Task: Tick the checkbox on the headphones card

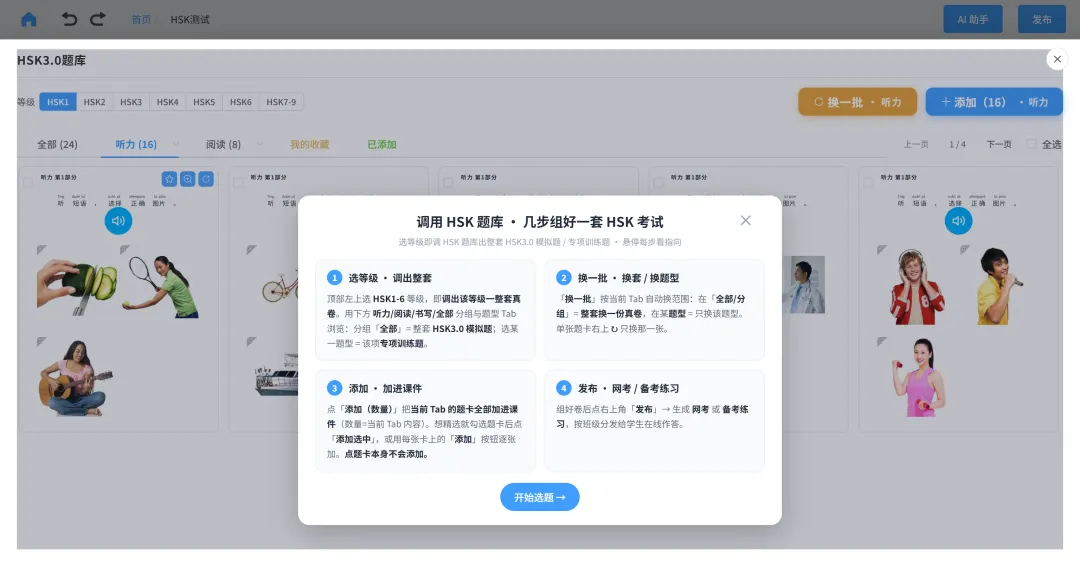Action: coord(869,183)
